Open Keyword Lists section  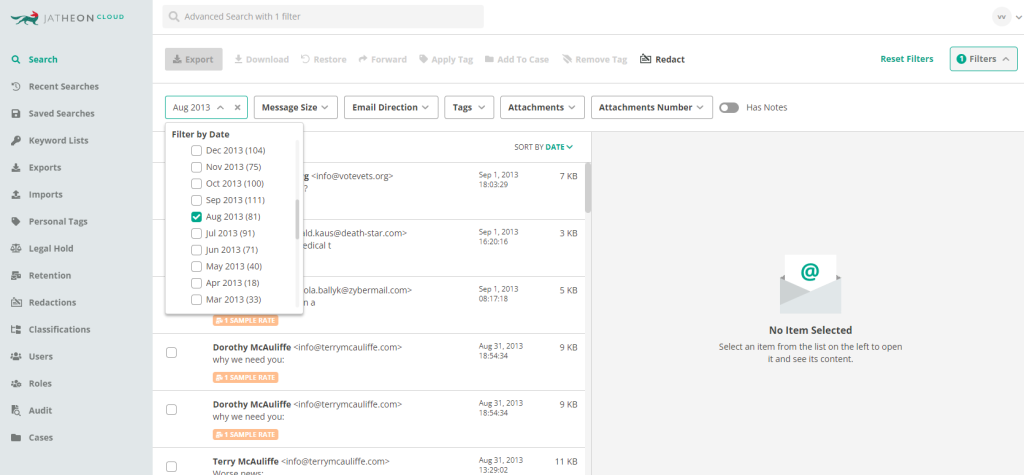(58, 140)
